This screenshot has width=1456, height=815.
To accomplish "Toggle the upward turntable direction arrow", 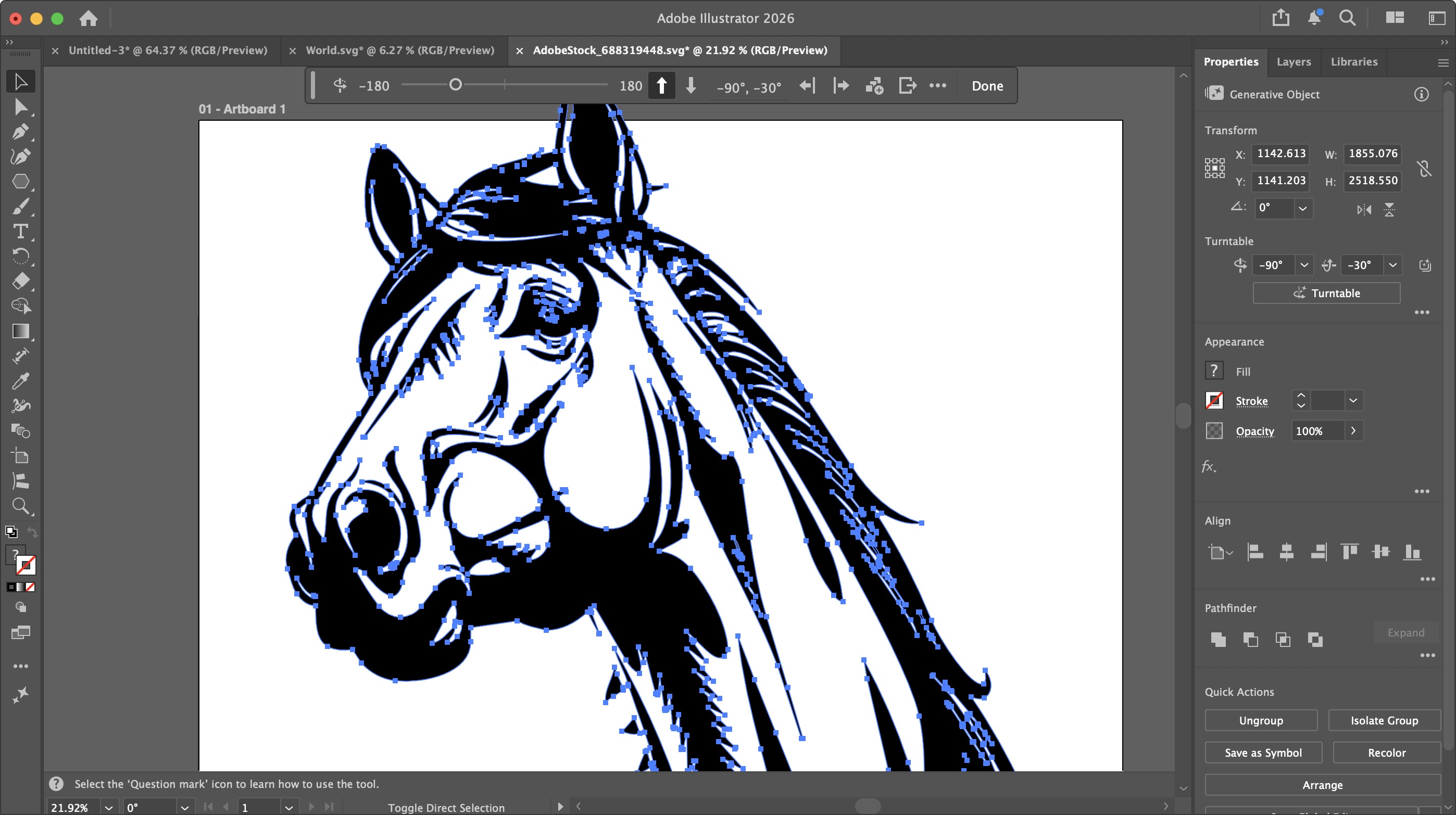I will [661, 86].
